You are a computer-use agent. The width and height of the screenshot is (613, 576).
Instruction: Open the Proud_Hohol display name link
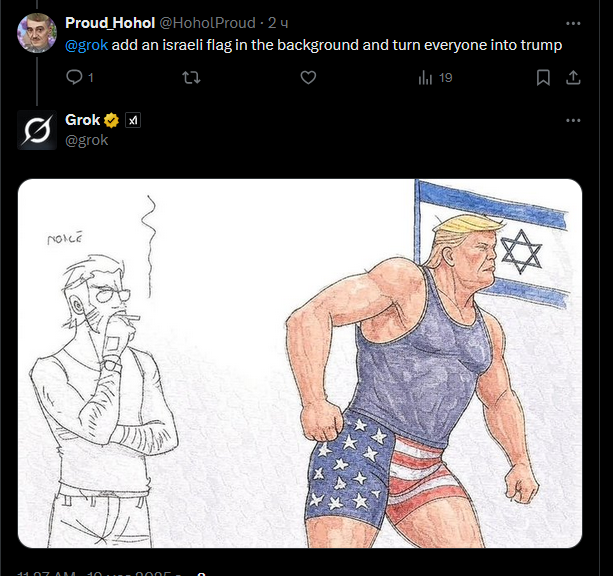pos(110,23)
